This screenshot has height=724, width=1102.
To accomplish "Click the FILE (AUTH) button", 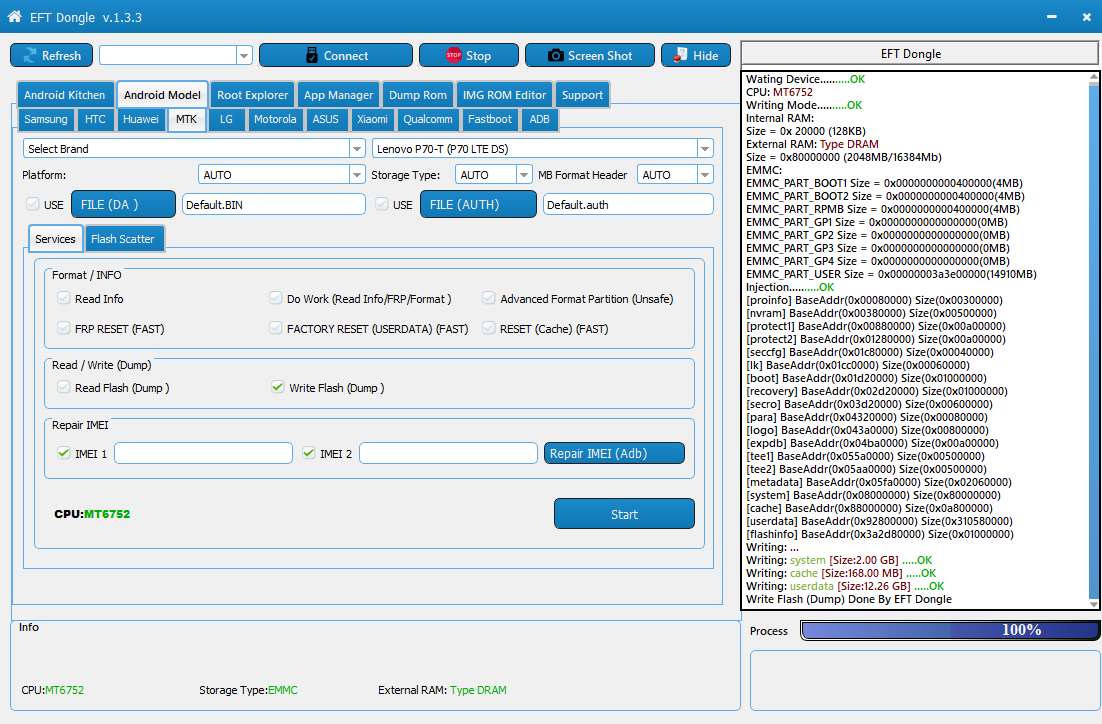I will 478,205.
